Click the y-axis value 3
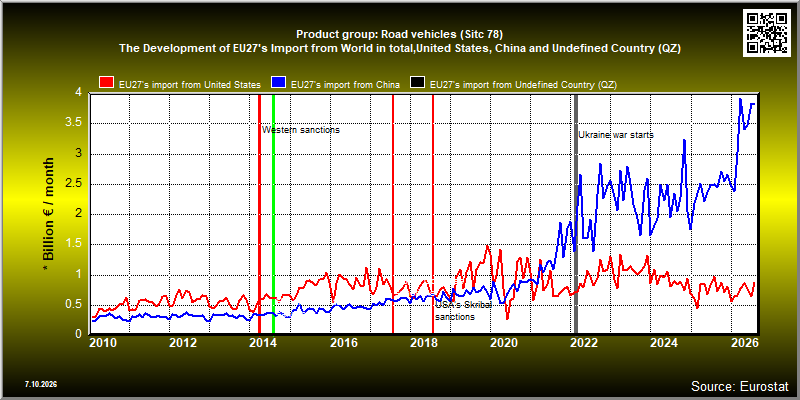Viewport: 800px width, 400px height. tap(79, 154)
